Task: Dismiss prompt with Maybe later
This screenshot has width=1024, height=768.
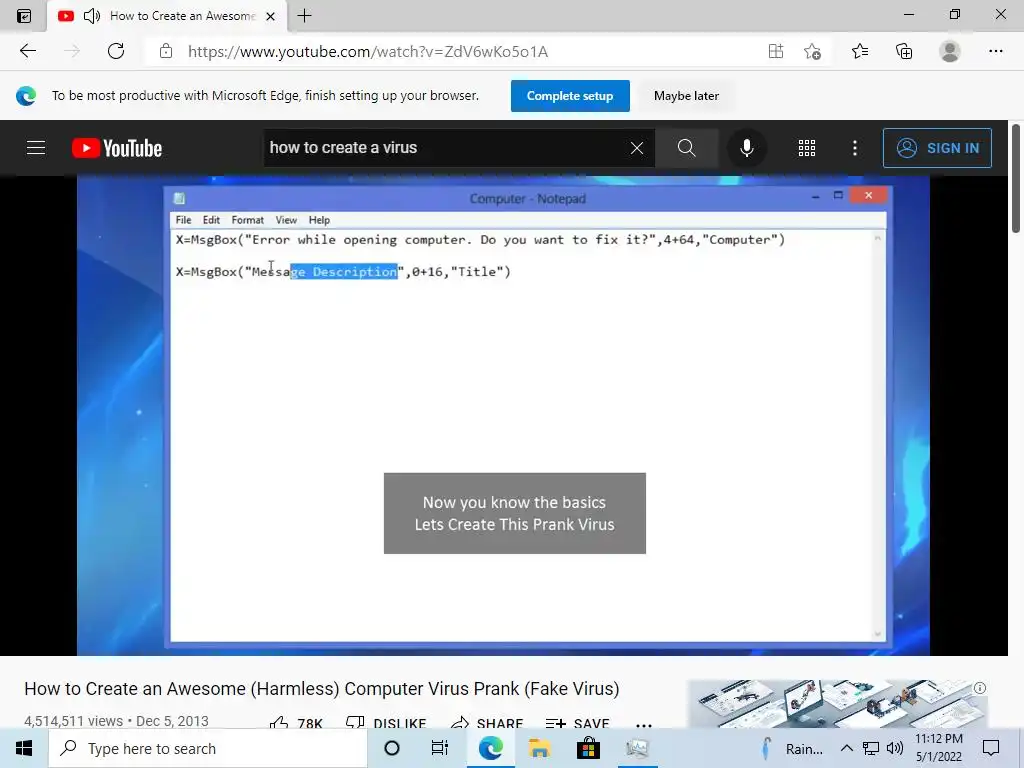Action: (x=686, y=96)
